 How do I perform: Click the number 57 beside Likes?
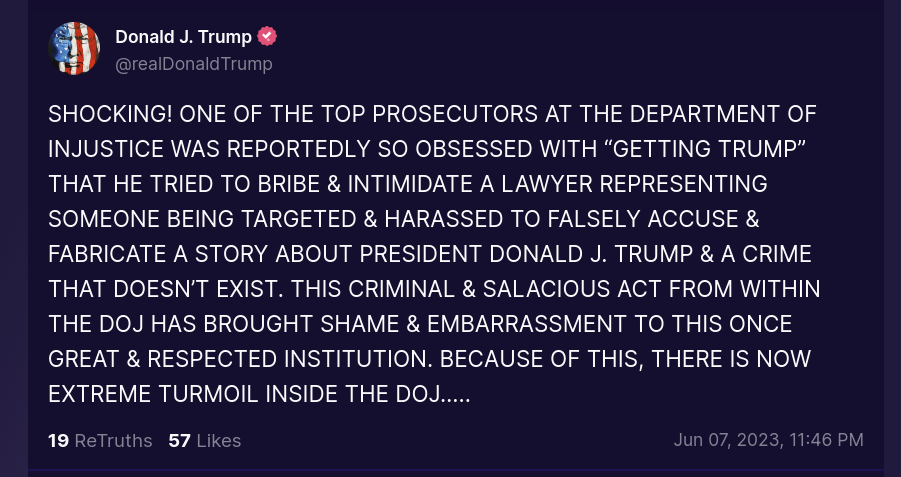[x=179, y=440]
